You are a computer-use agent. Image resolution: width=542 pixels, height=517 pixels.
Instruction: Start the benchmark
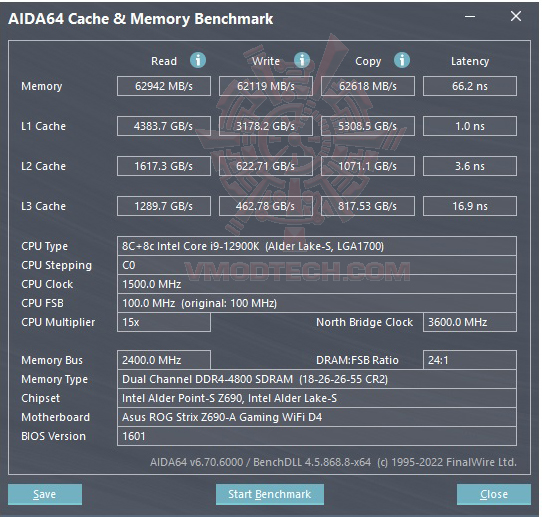click(x=270, y=494)
